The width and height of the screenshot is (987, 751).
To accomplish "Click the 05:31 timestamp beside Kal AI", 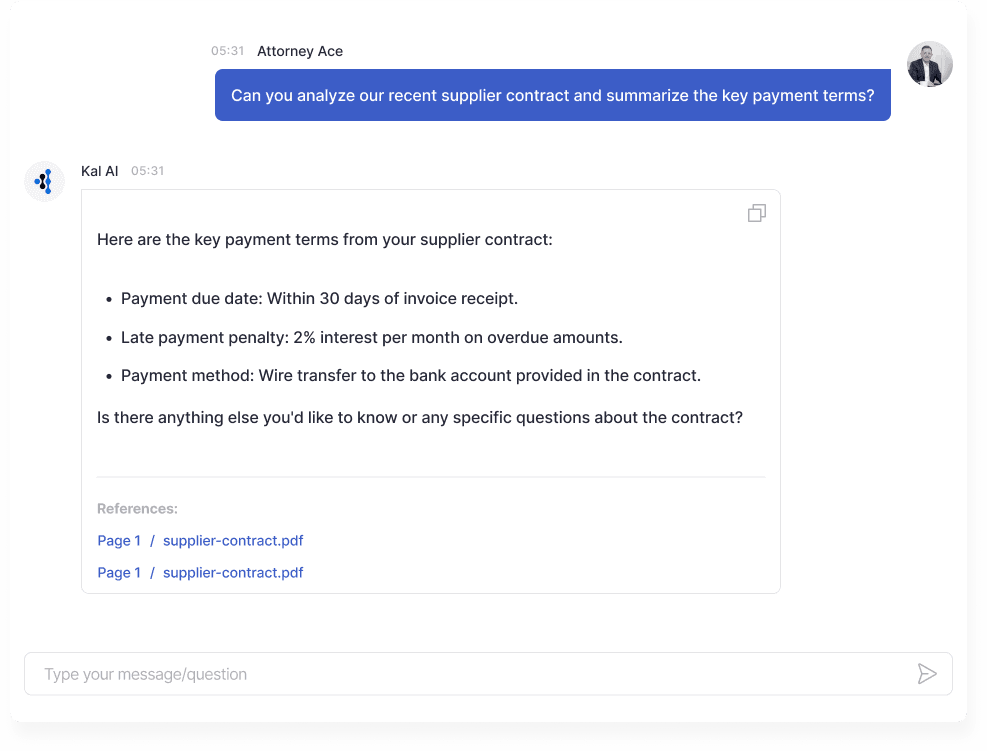I will [147, 171].
